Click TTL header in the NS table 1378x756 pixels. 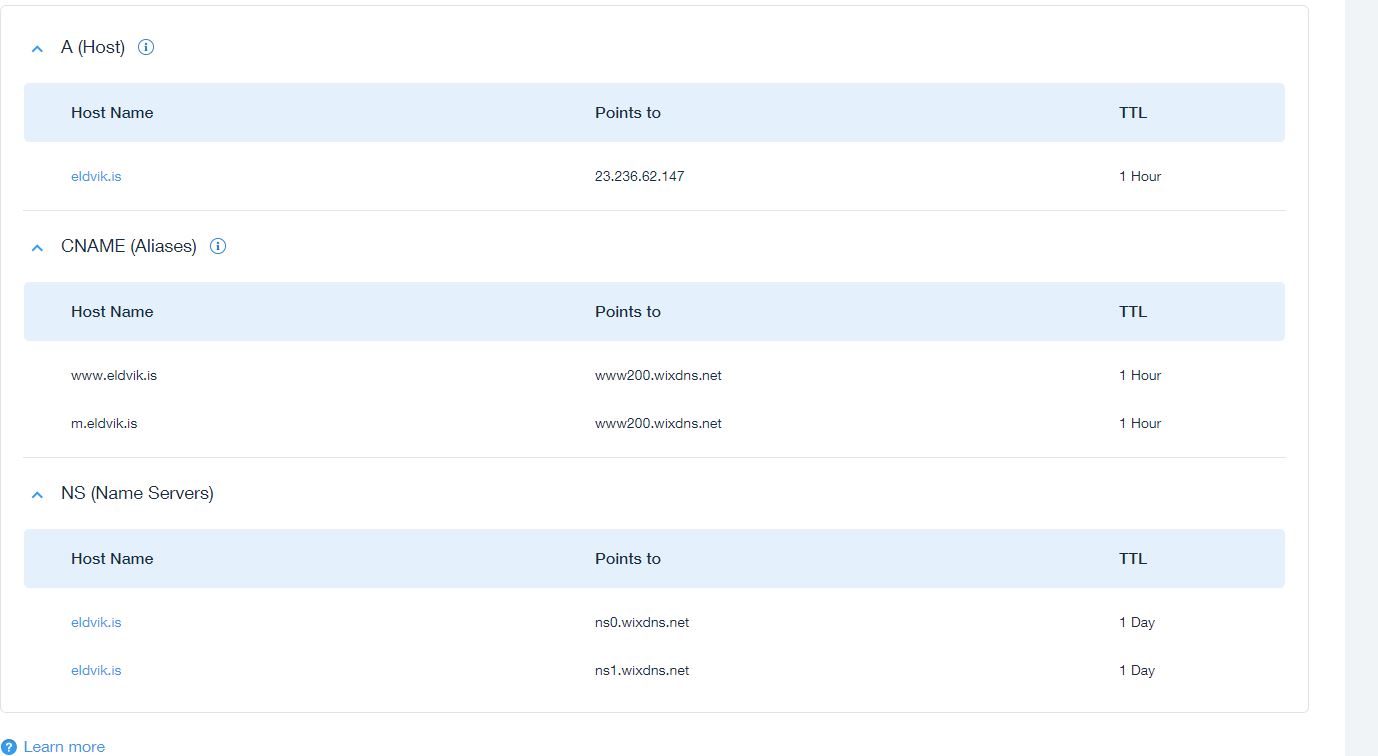(1132, 559)
